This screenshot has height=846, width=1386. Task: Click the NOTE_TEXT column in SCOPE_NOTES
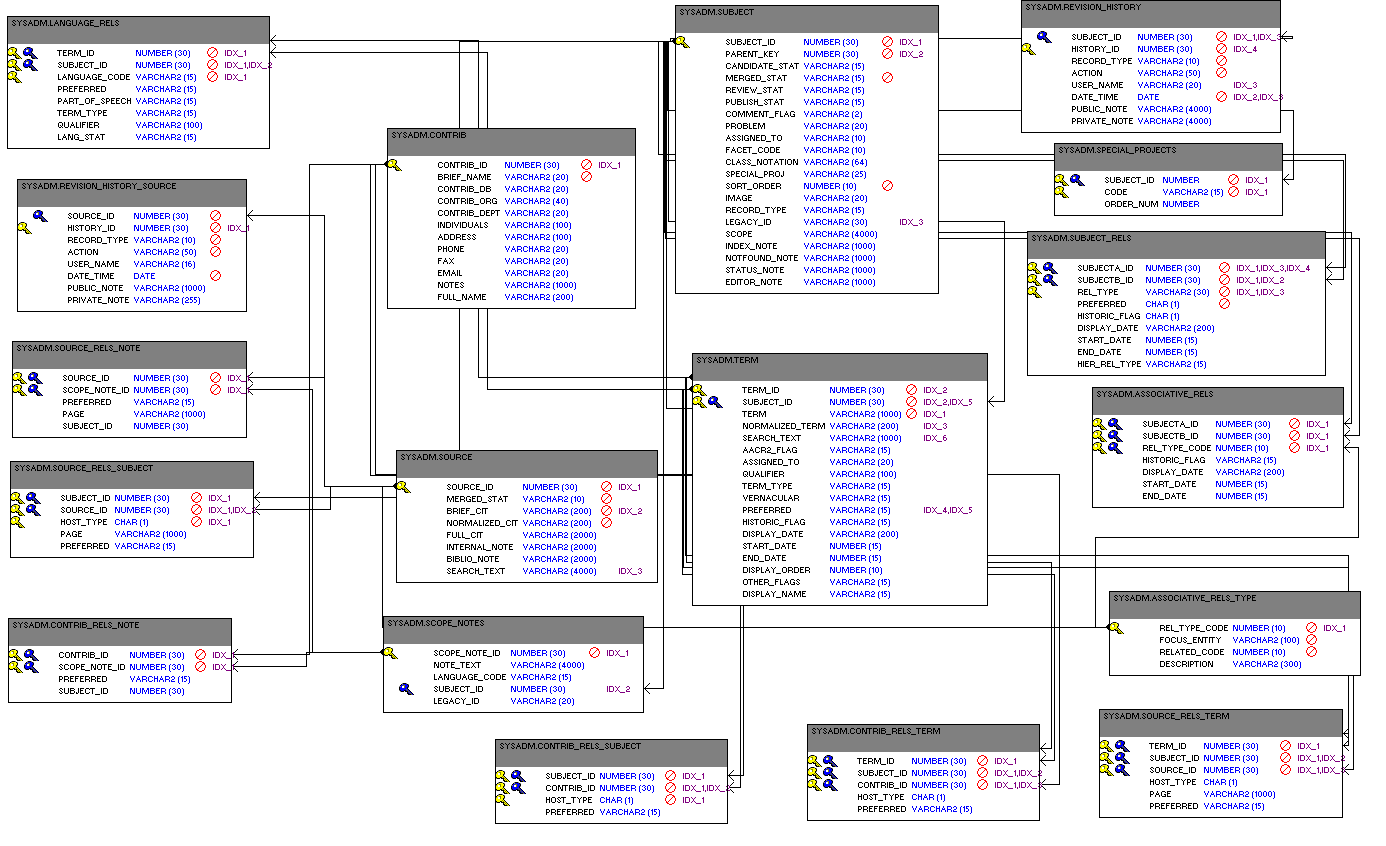pos(457,665)
